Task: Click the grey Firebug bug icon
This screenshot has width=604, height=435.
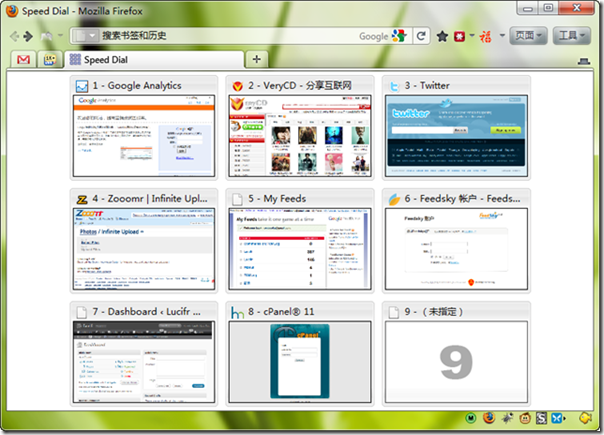Action: click(x=507, y=418)
